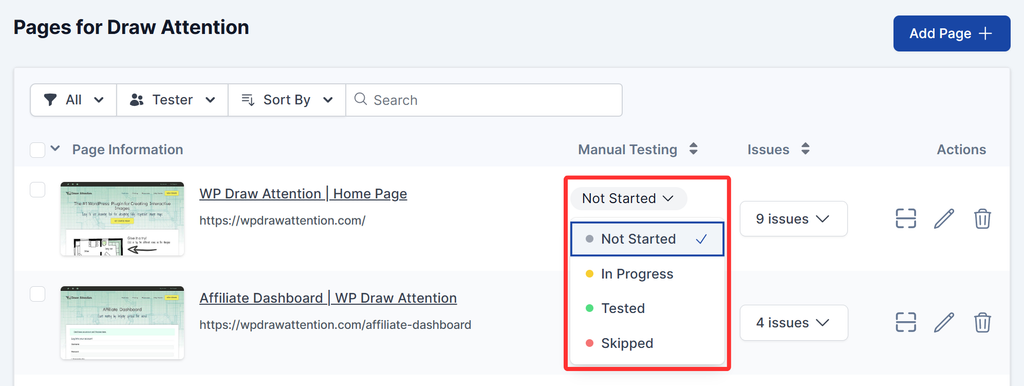Collapse the Not Started status dropdown pill
Screen dimensions: 1024x386
[x=628, y=198]
